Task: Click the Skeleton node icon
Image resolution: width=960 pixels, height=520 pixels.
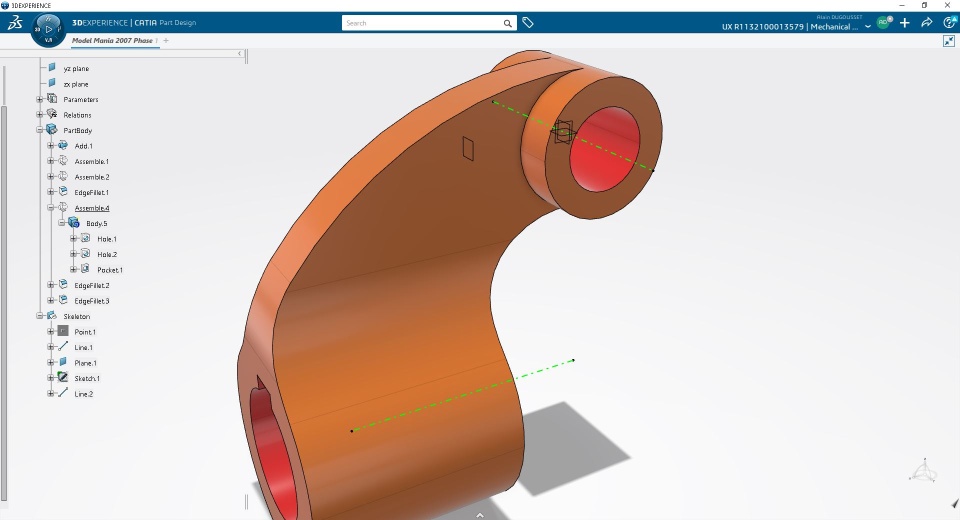Action: pyautogui.click(x=52, y=315)
